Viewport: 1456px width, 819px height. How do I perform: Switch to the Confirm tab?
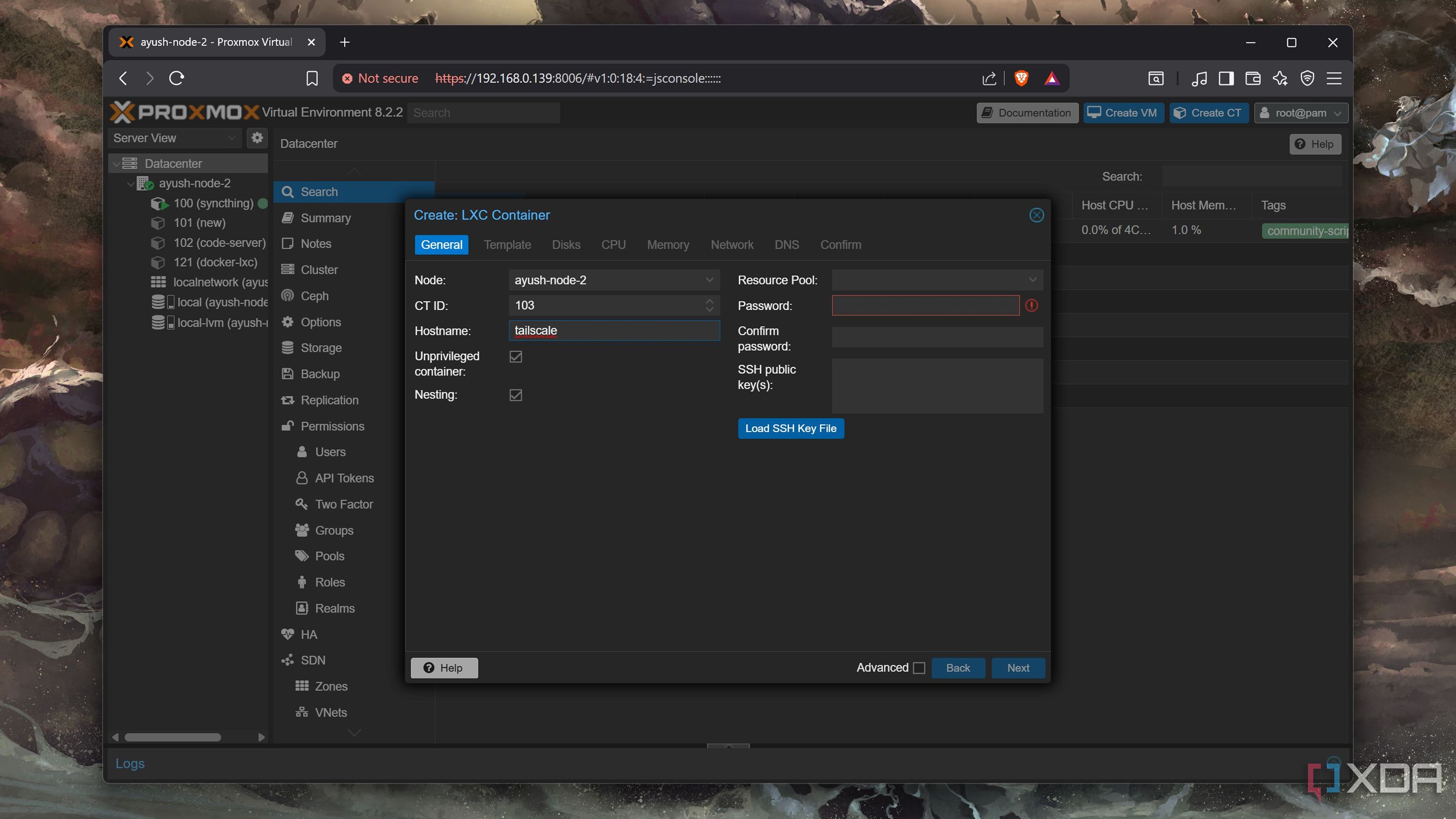coord(841,245)
